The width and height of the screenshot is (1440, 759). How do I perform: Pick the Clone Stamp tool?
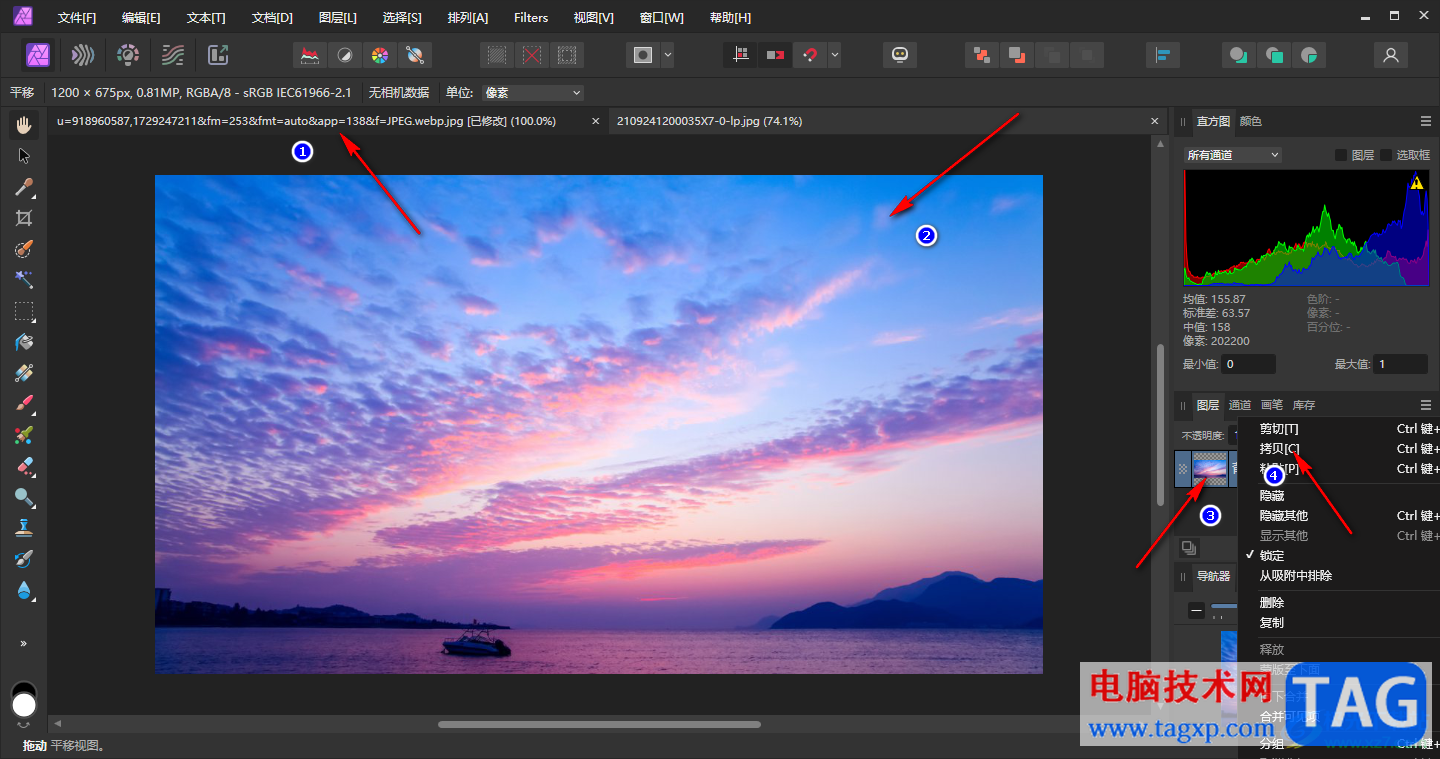click(24, 528)
